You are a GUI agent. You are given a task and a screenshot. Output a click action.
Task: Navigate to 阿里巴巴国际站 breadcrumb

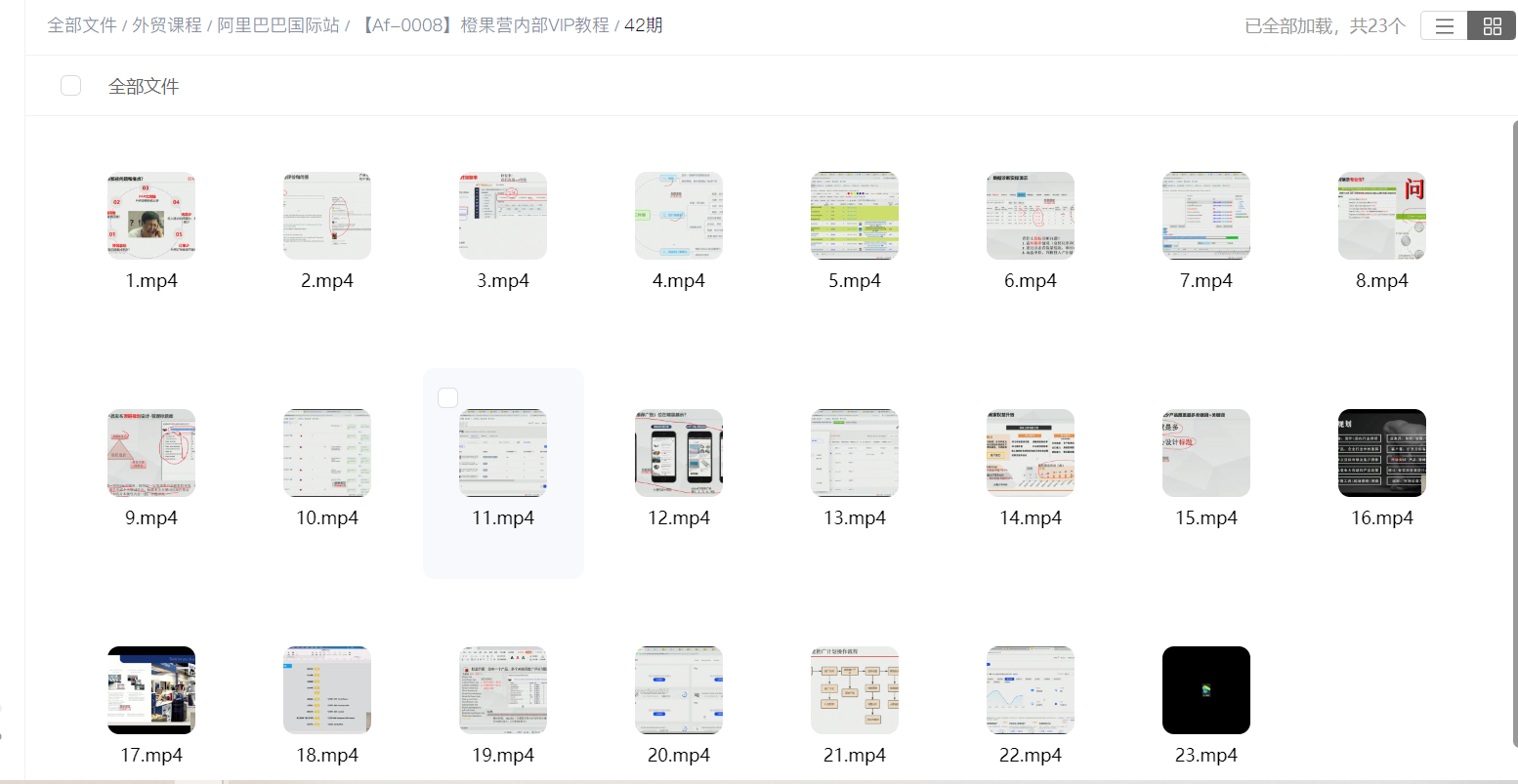click(278, 25)
